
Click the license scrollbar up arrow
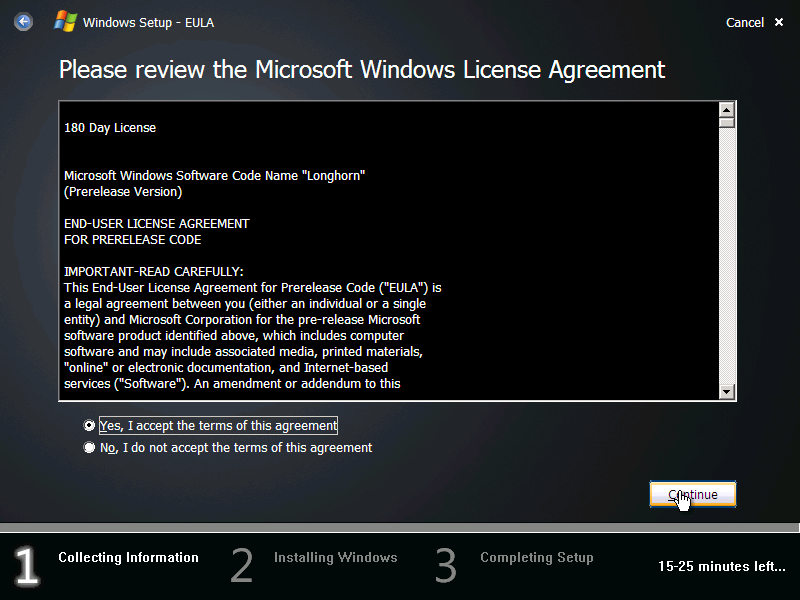pos(727,109)
